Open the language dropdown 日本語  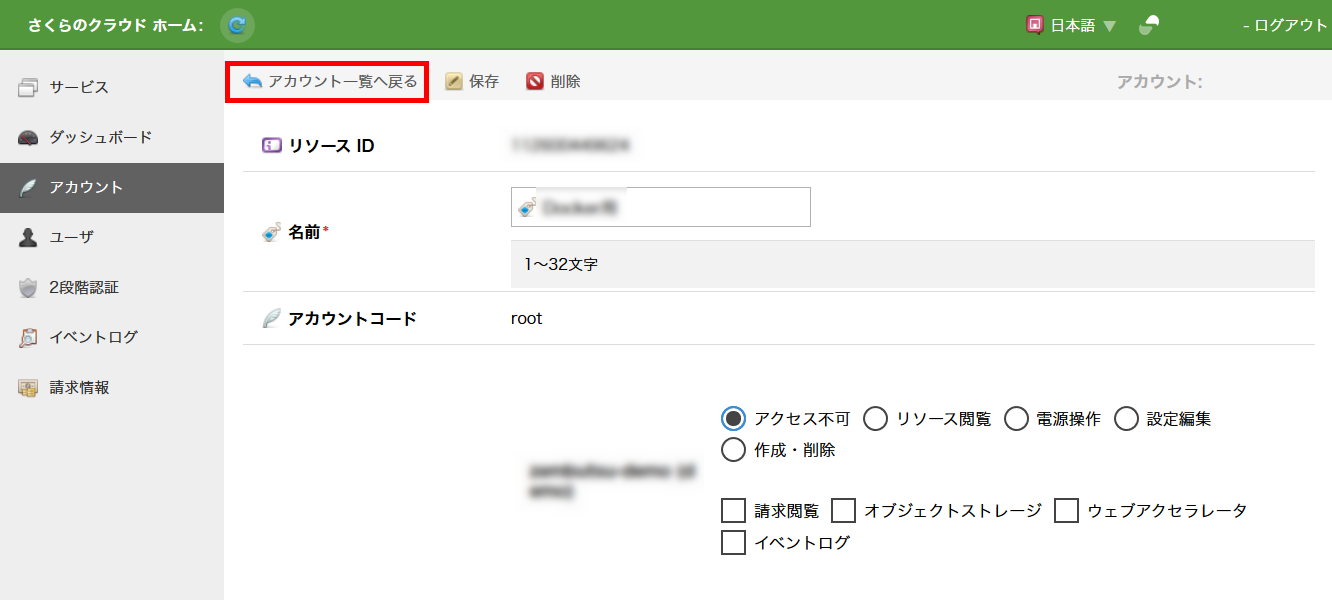(x=1071, y=26)
